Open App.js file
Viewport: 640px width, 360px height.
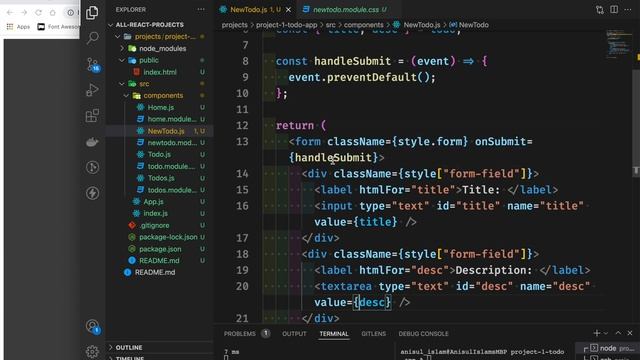159,202
